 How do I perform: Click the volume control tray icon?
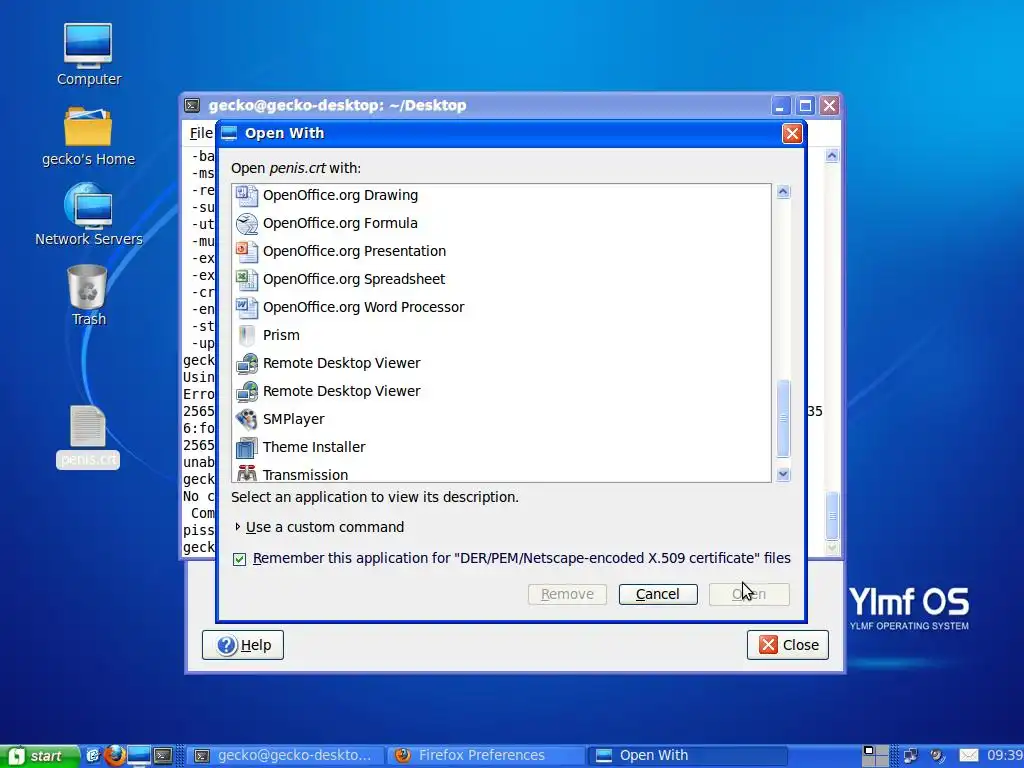(x=938, y=756)
